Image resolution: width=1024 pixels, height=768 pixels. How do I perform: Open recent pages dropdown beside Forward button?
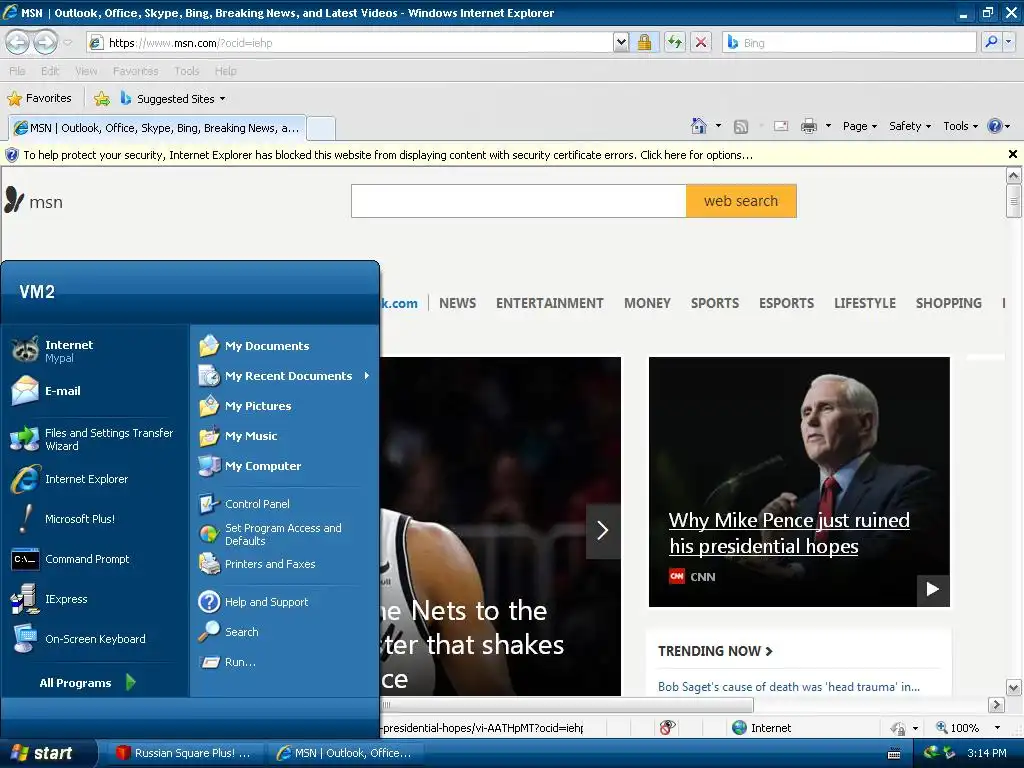click(x=68, y=43)
